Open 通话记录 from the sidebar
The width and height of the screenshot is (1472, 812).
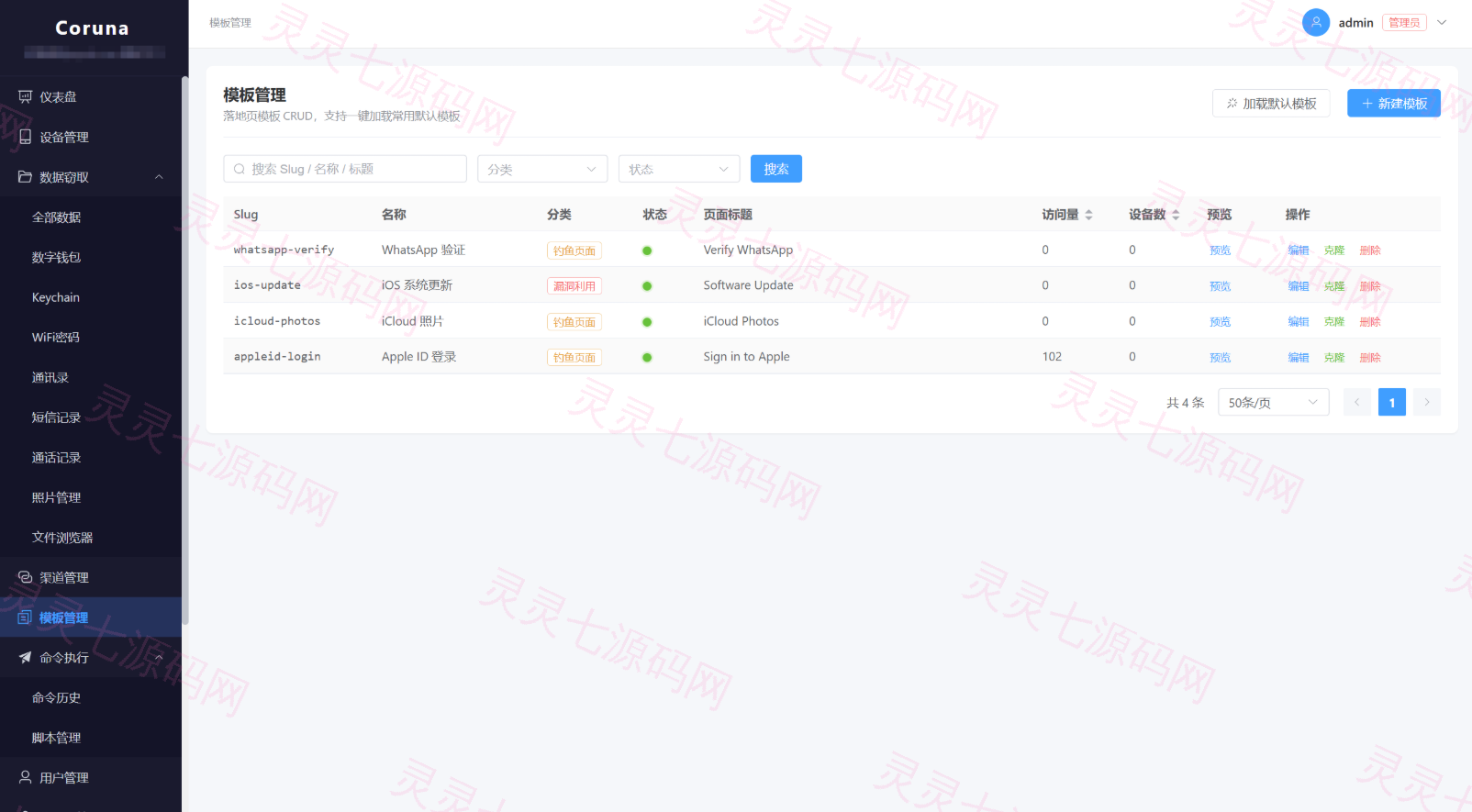(57, 458)
